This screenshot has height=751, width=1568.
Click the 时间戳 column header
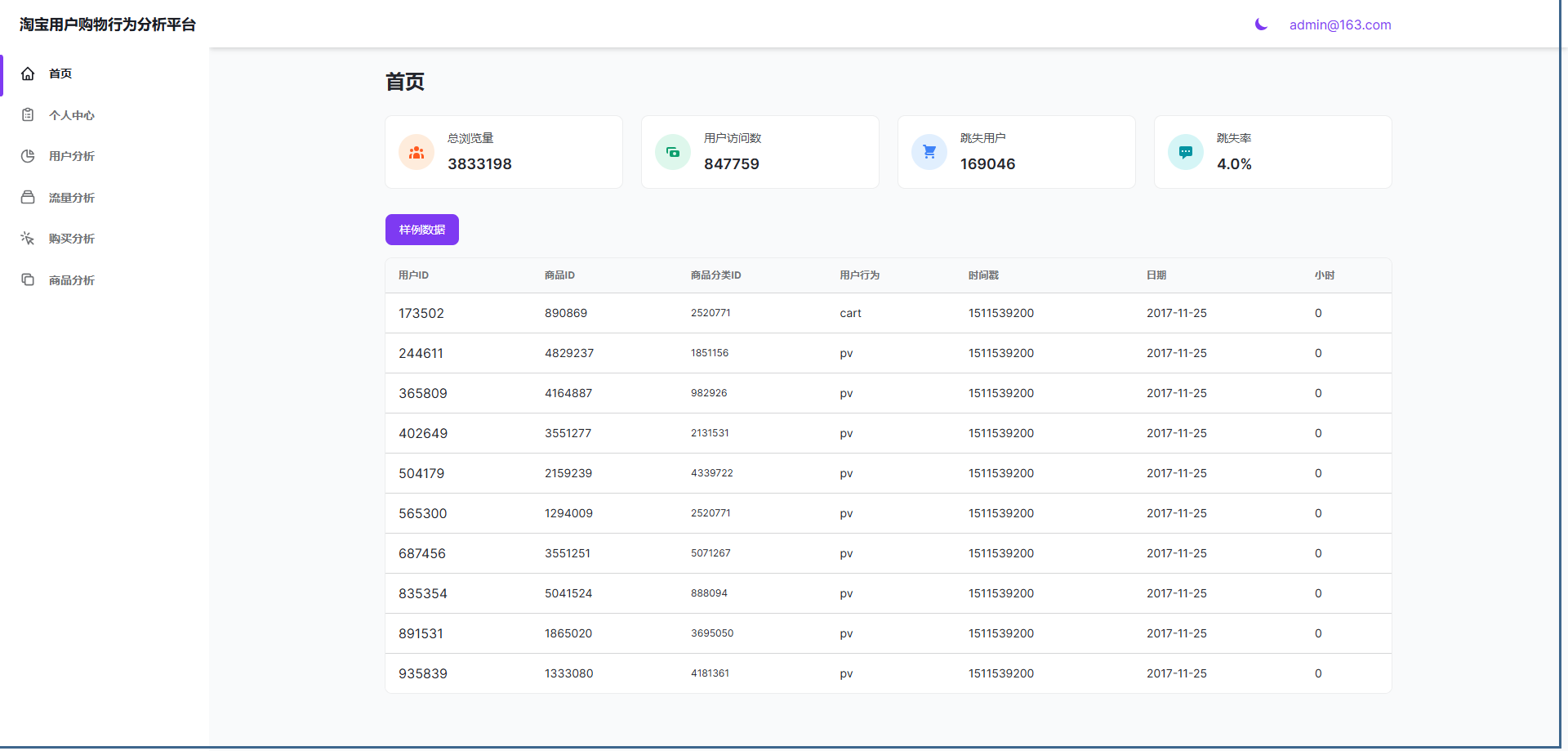click(x=983, y=275)
